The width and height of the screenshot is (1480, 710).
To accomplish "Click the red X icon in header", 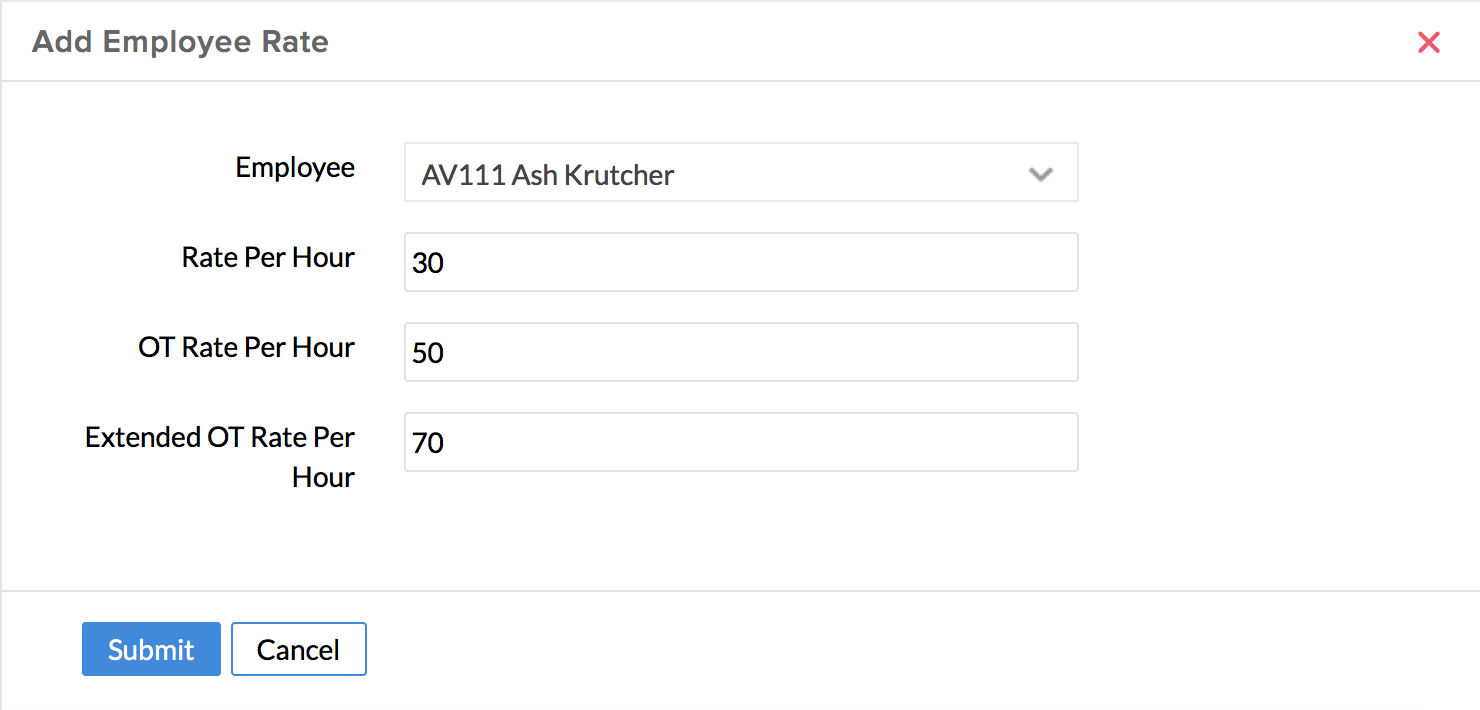I will pos(1428,42).
